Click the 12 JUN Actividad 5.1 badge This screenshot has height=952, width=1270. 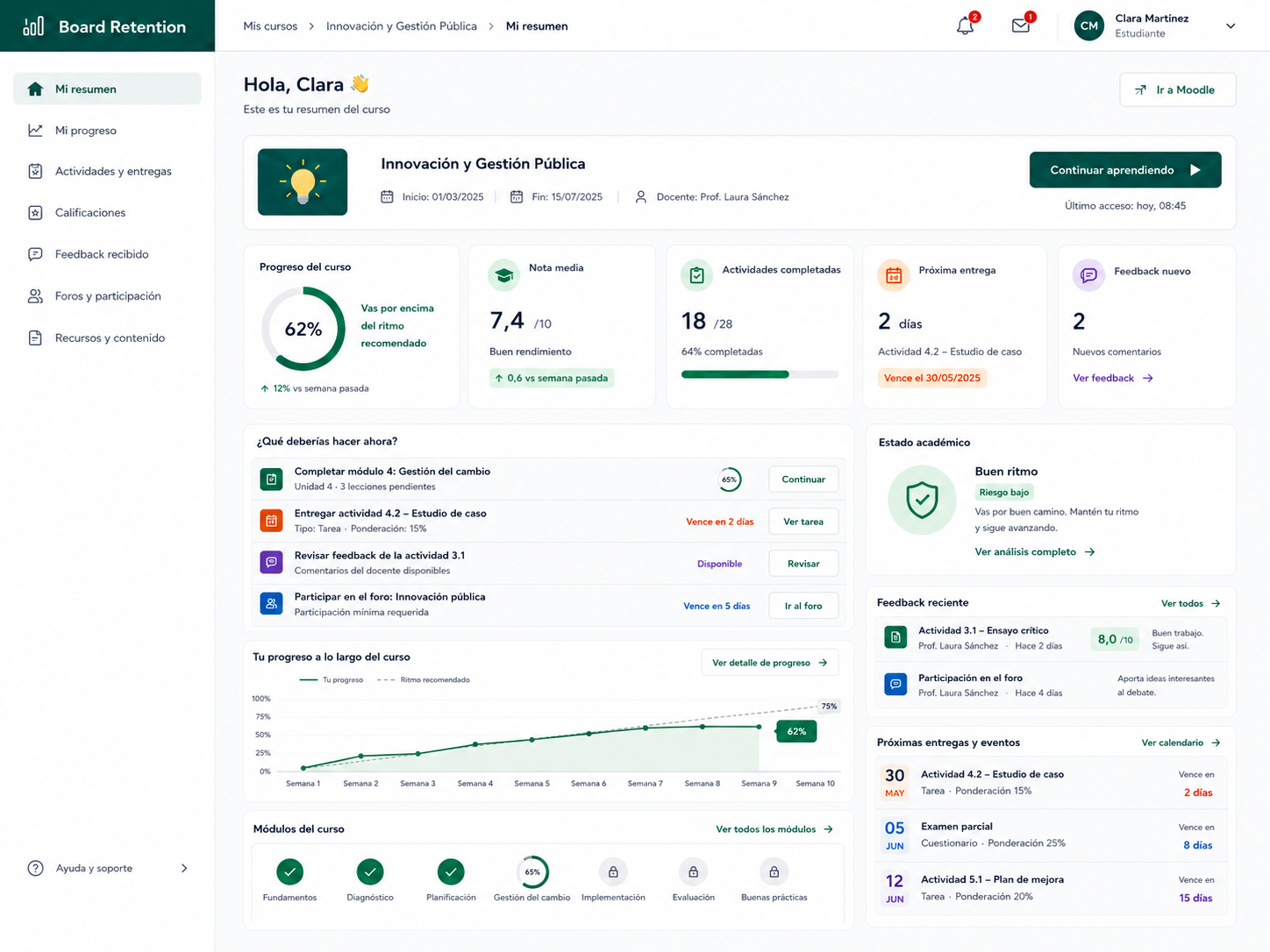pos(895,888)
